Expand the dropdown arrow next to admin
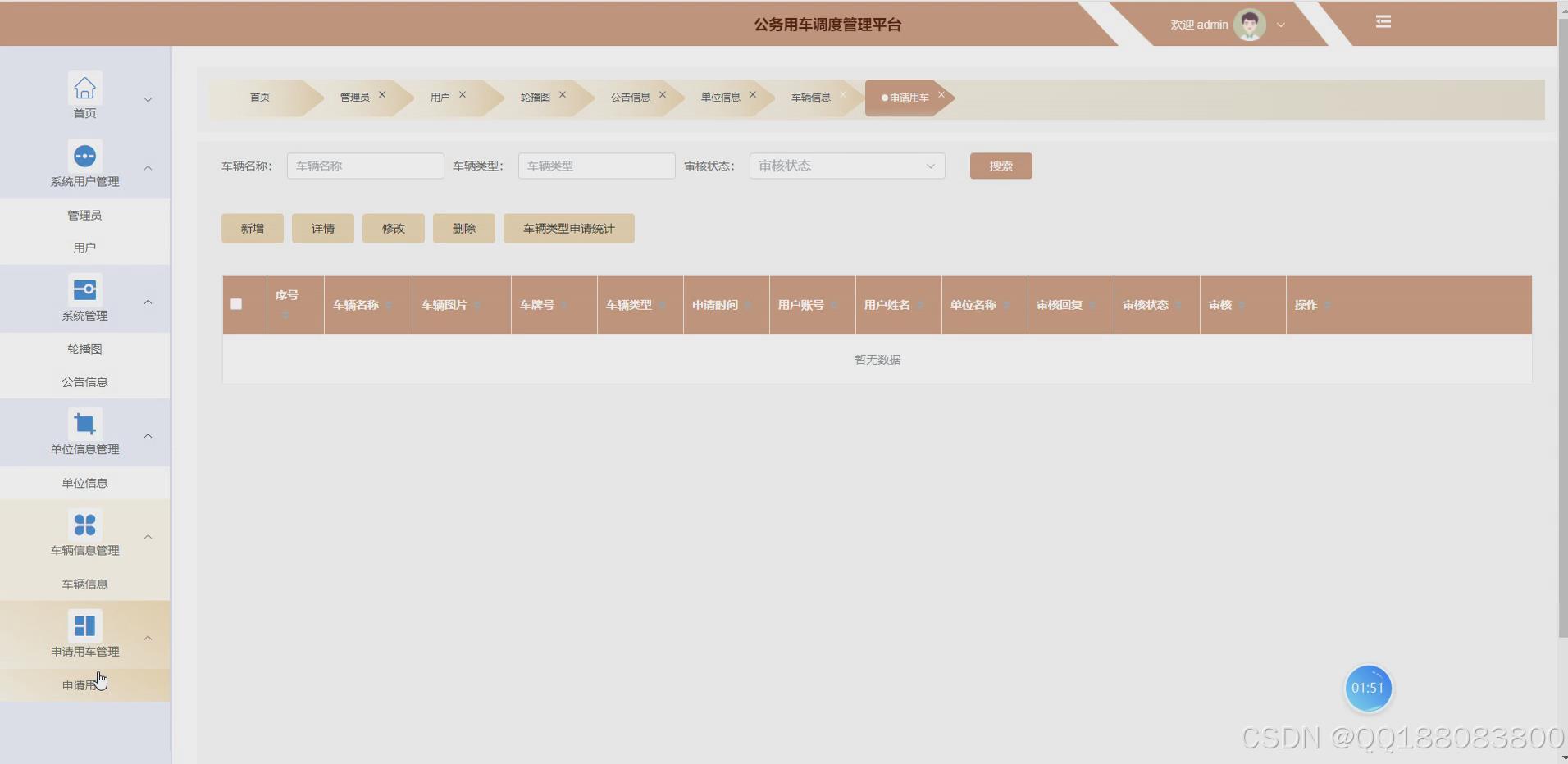The height and width of the screenshot is (764, 1568). (x=1280, y=25)
